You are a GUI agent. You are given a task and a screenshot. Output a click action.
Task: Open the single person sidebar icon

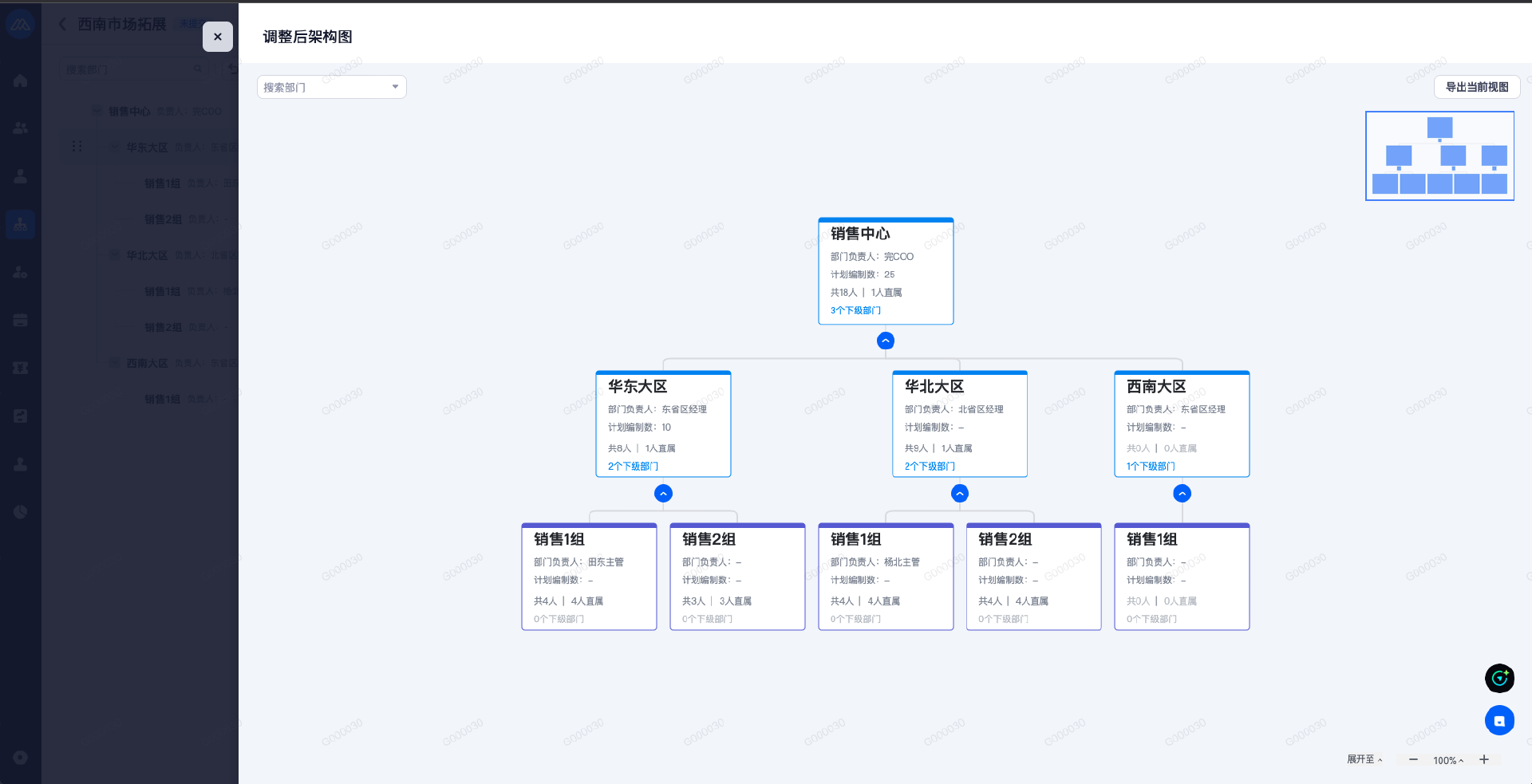point(21,176)
